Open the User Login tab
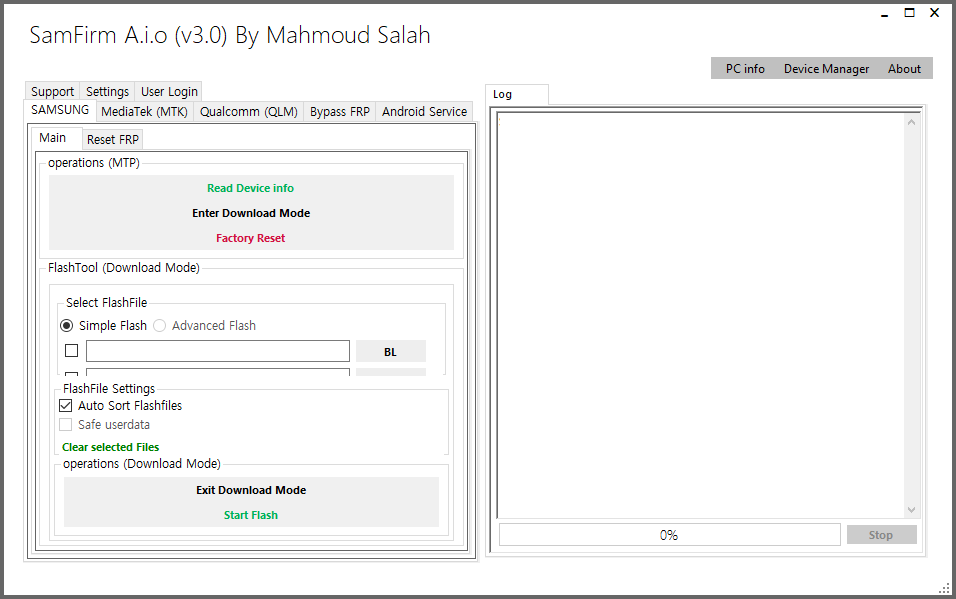Screen dimensions: 956x599 point(169,91)
